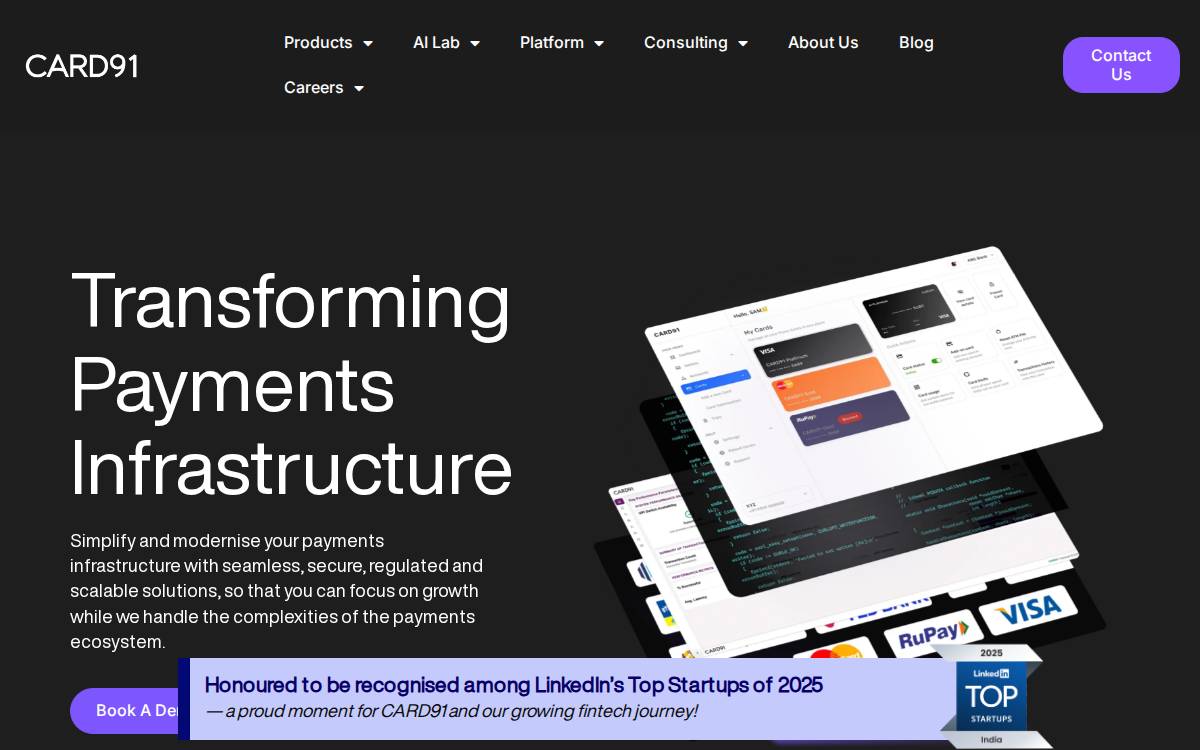Expand the Consulting menu
The width and height of the screenshot is (1200, 750).
coord(696,42)
